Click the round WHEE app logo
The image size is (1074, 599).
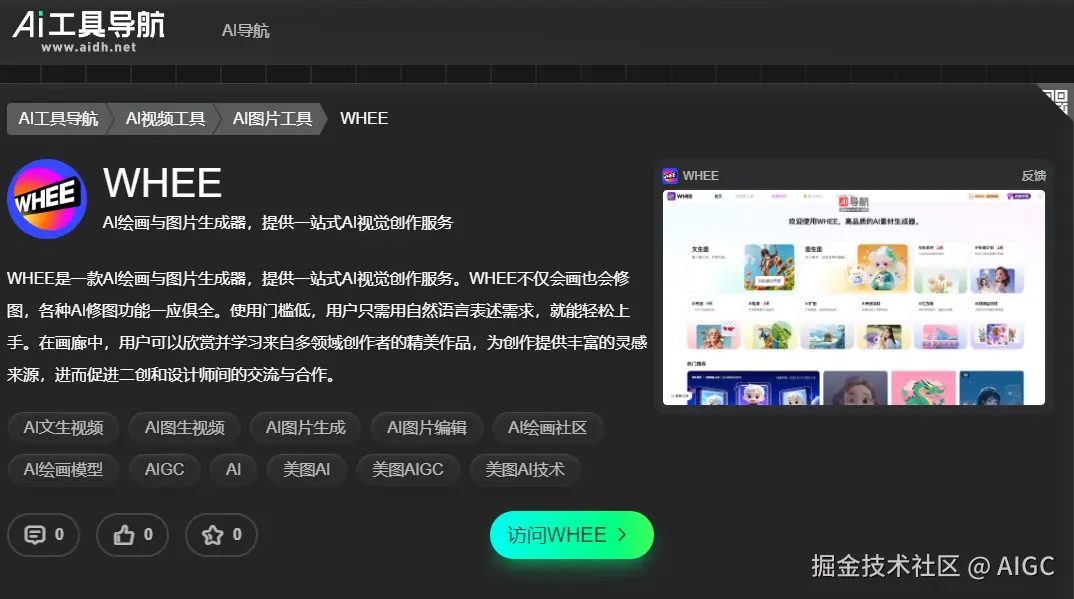(47, 199)
